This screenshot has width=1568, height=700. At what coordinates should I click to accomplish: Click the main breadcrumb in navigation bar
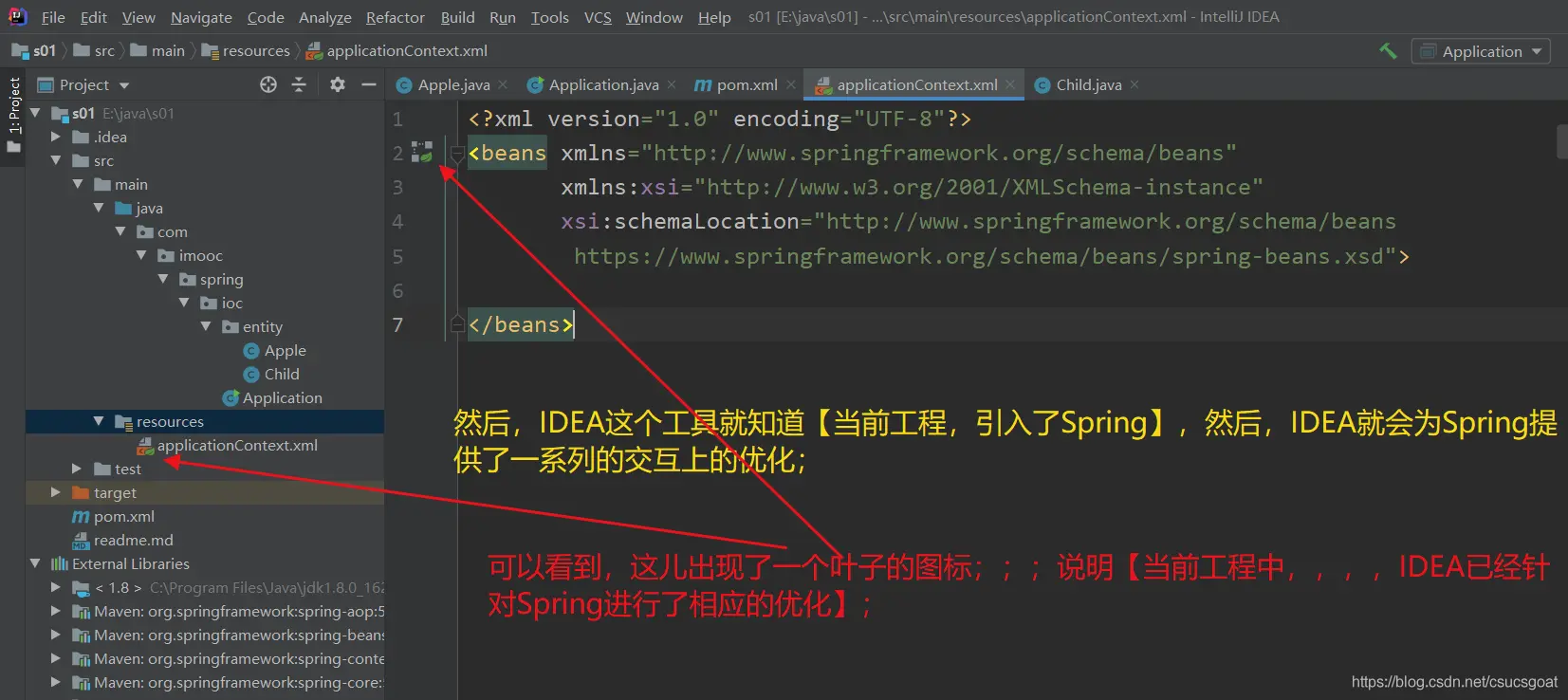(157, 51)
